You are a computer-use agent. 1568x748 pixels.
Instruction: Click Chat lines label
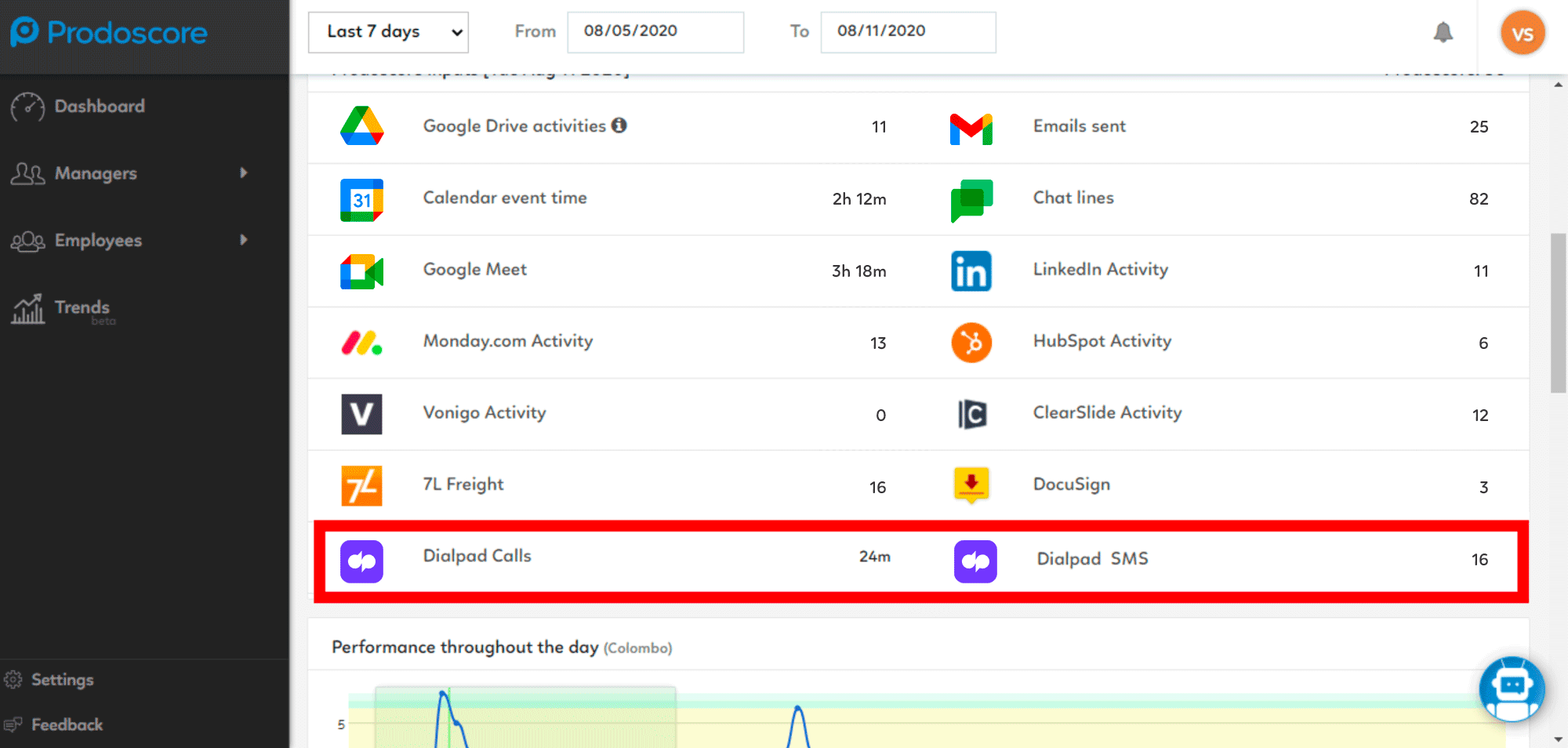[1073, 198]
